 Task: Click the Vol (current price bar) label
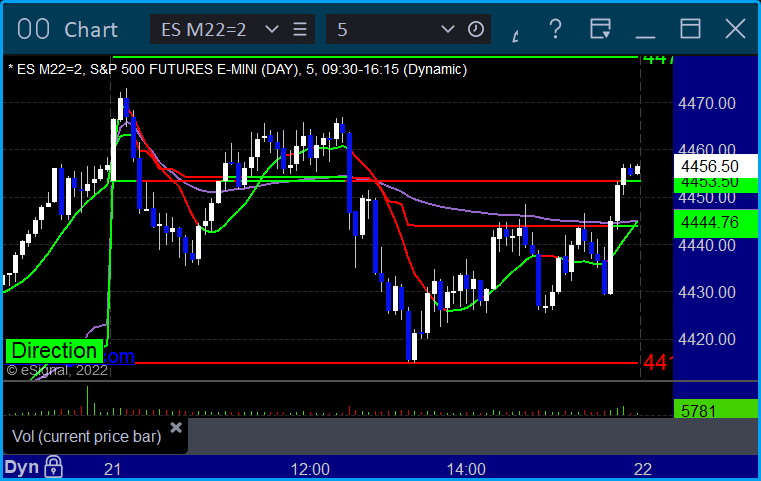click(x=86, y=436)
